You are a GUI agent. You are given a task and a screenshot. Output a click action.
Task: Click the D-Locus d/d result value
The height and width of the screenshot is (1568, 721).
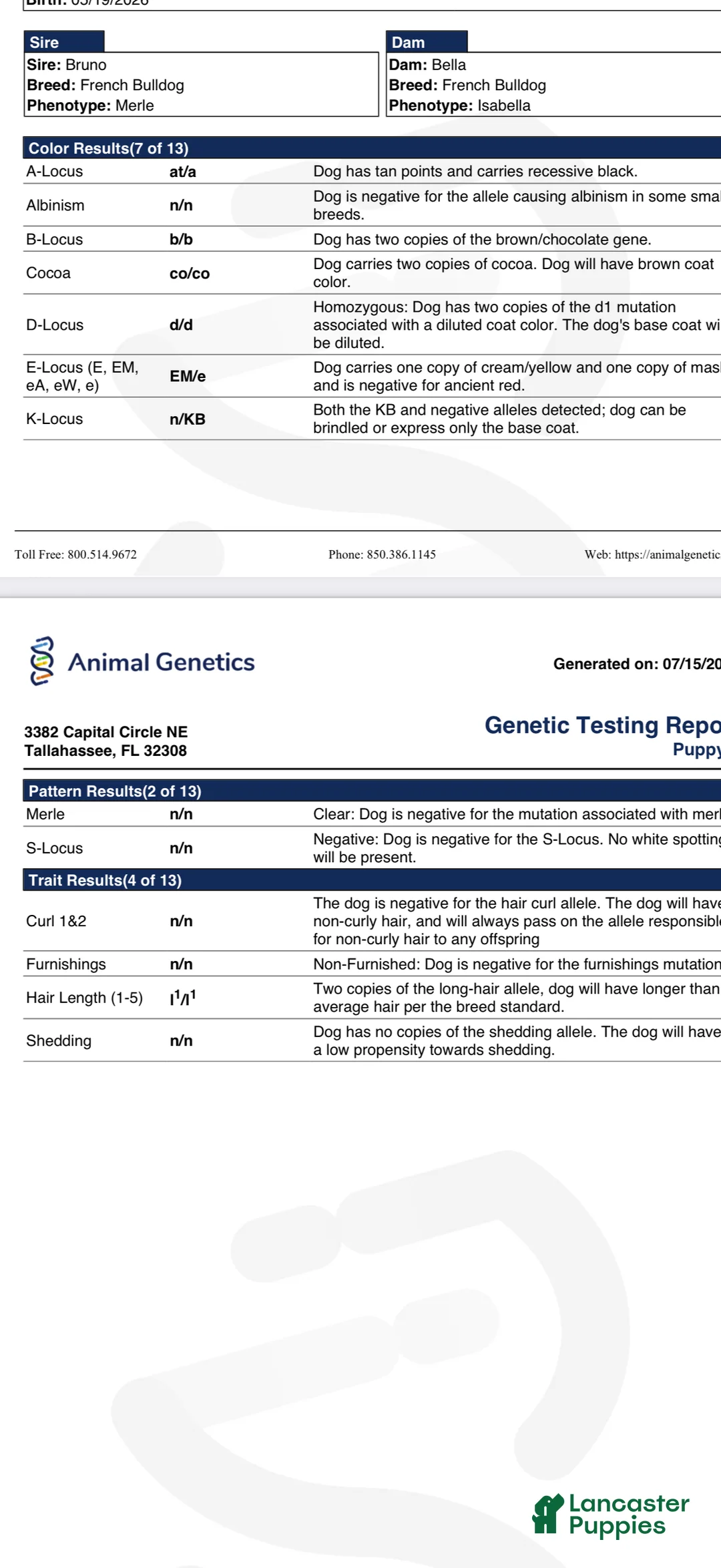click(x=181, y=325)
